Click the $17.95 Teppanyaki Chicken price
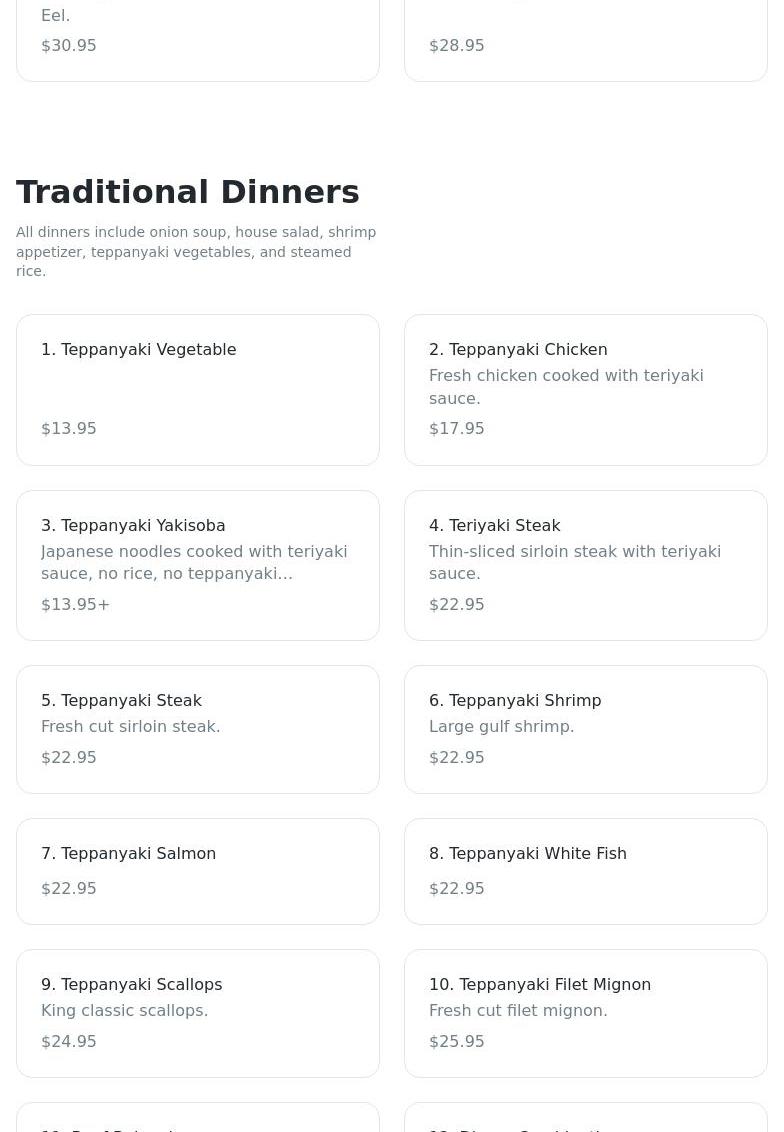Image resolution: width=784 pixels, height=1132 pixels. [x=456, y=428]
